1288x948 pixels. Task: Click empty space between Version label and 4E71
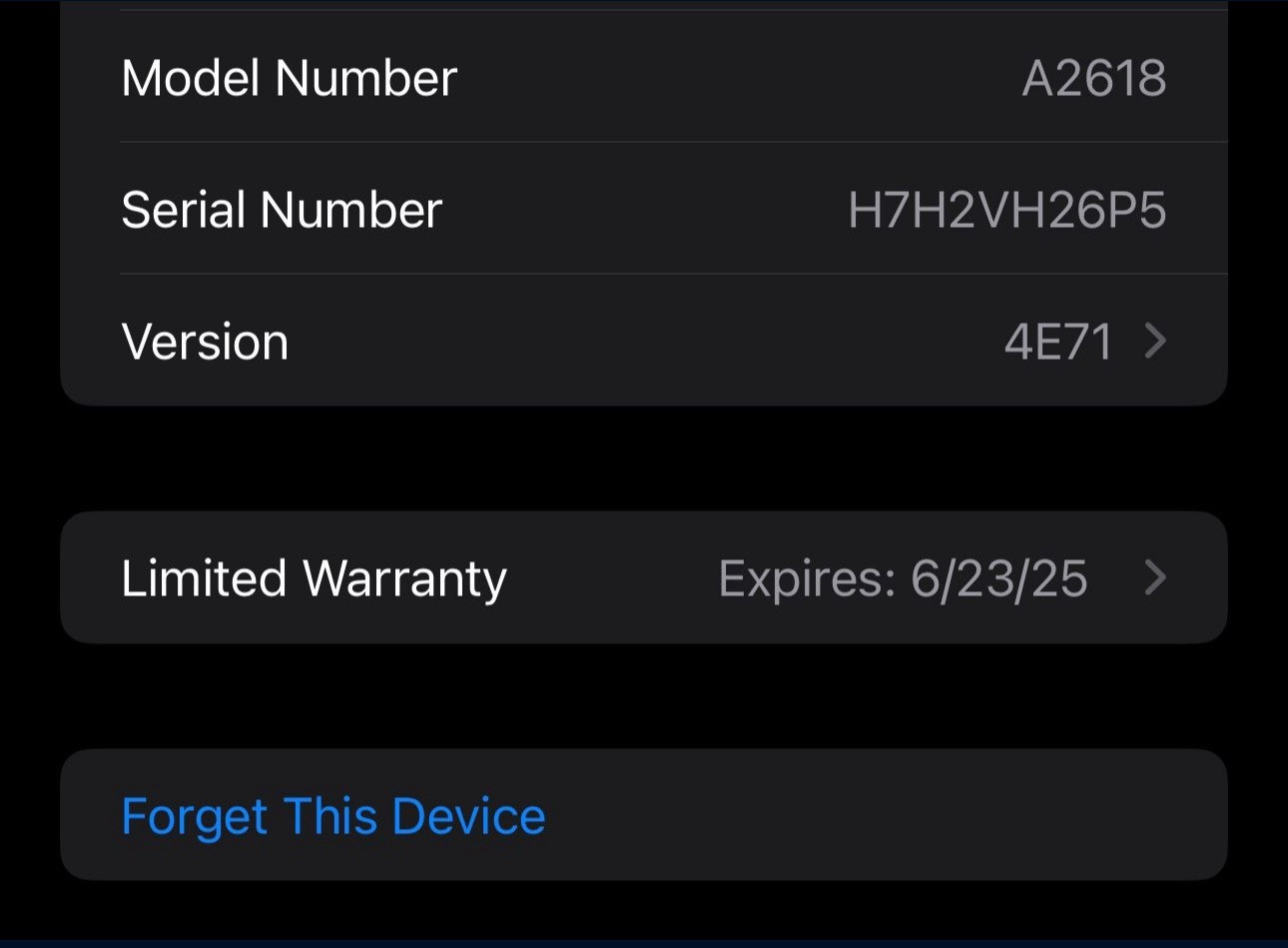tap(639, 342)
